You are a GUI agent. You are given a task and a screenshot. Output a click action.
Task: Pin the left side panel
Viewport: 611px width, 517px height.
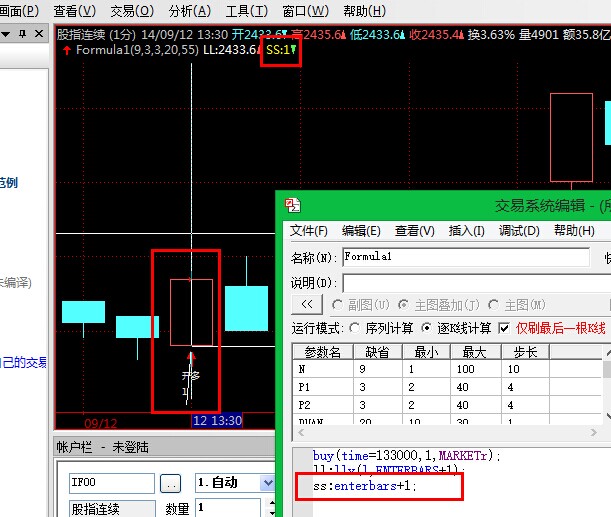pos(23,34)
